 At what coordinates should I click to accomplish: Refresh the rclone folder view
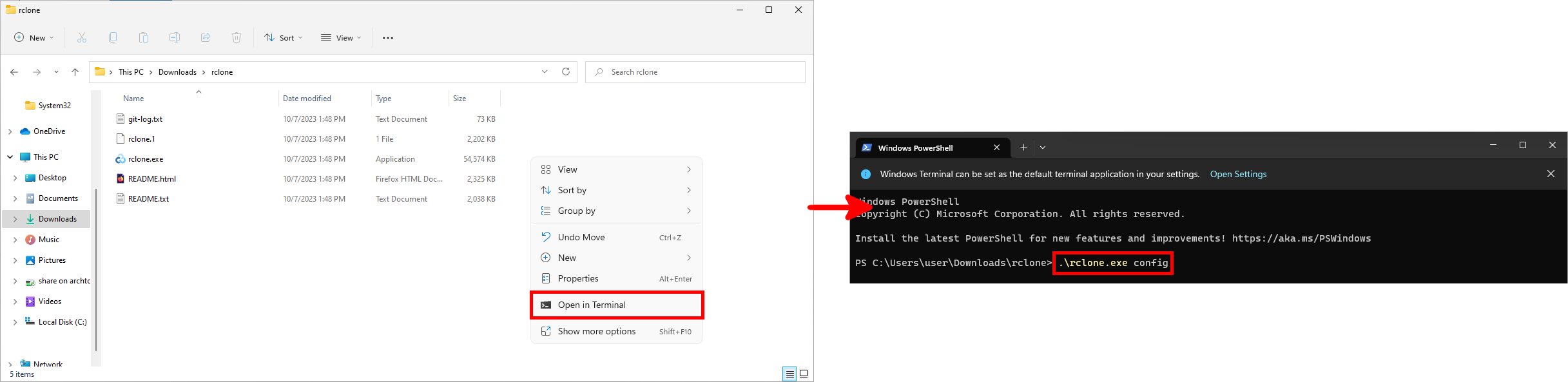click(x=566, y=72)
